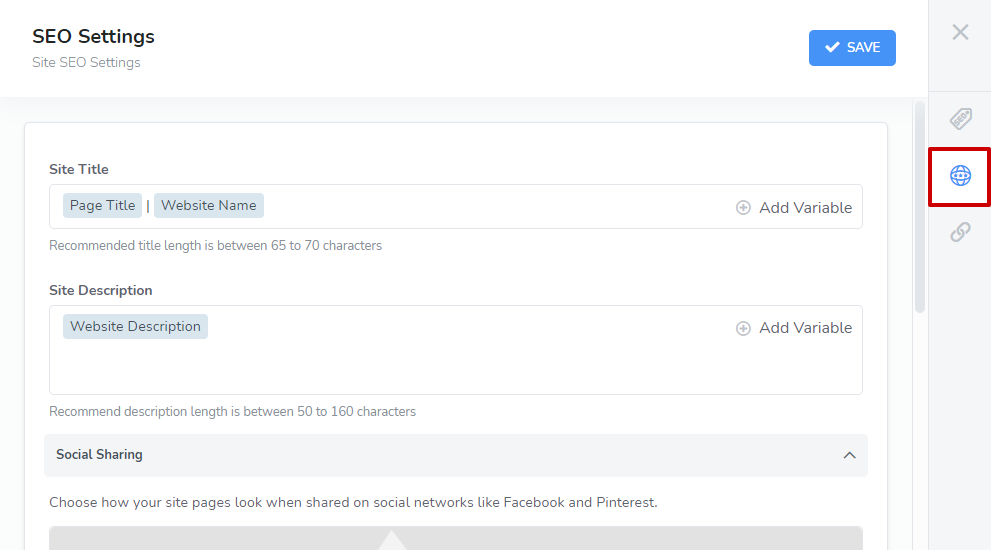The width and height of the screenshot is (991, 550).
Task: Select the Website Name variable tag
Action: pos(209,205)
